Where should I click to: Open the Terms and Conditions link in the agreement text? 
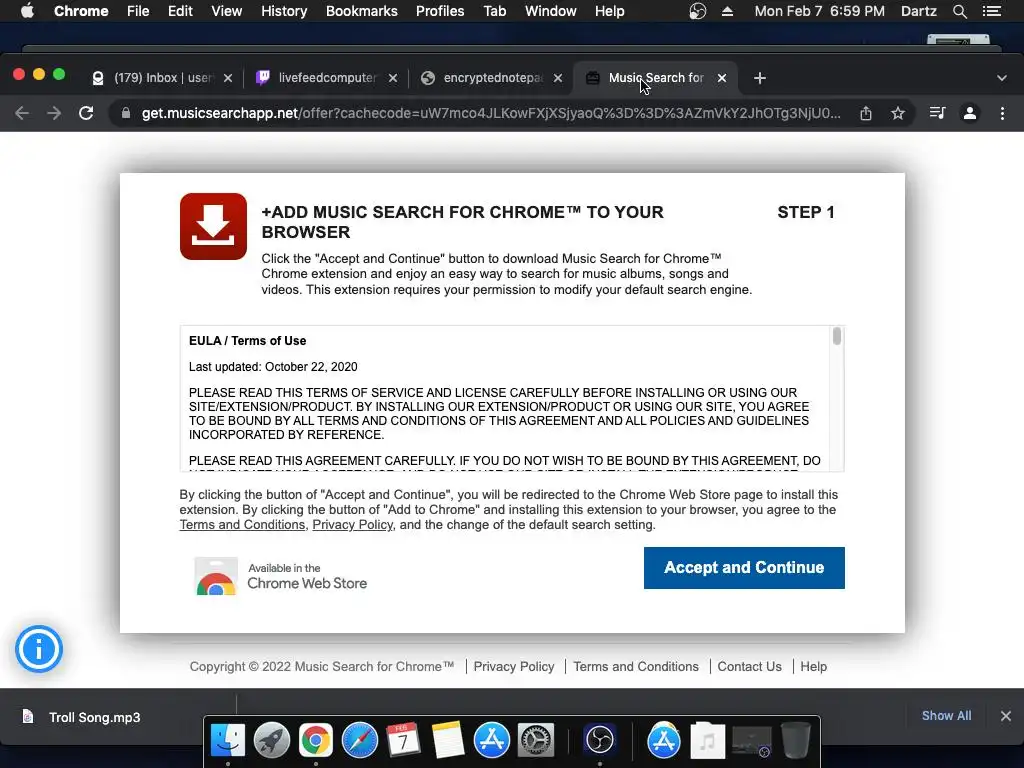click(242, 525)
